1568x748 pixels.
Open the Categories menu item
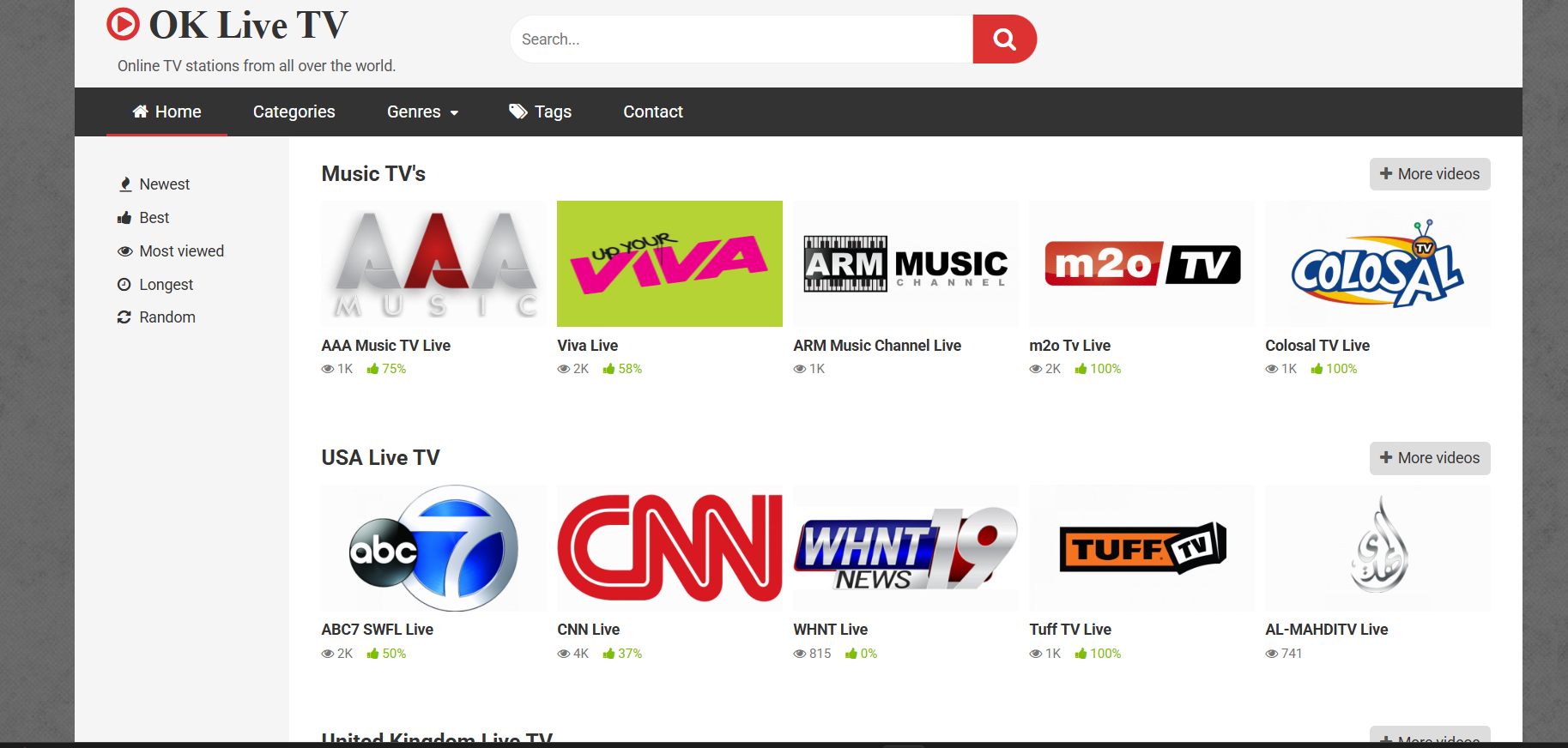tap(294, 112)
